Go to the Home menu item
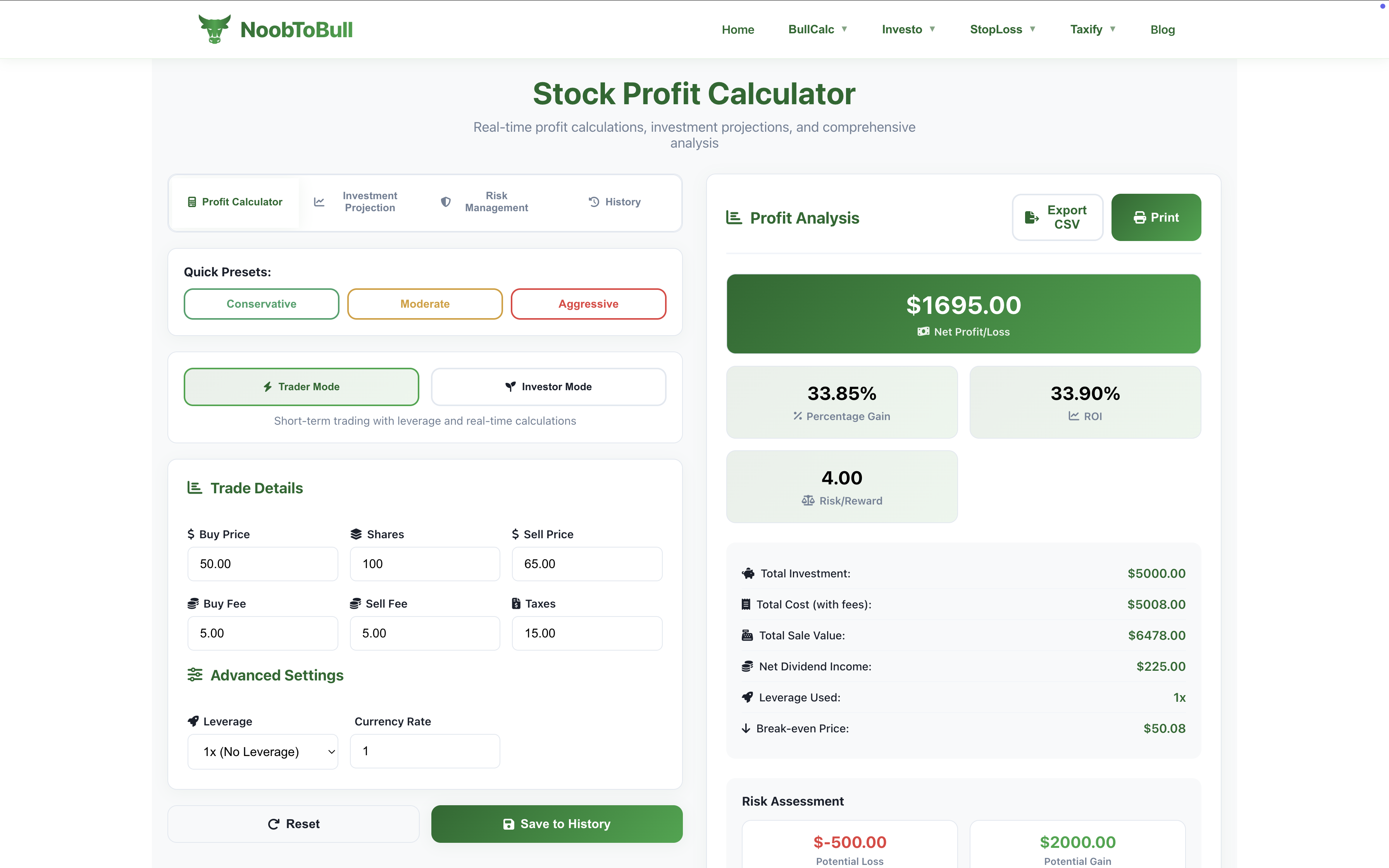Viewport: 1389px width, 868px height. 738,29
